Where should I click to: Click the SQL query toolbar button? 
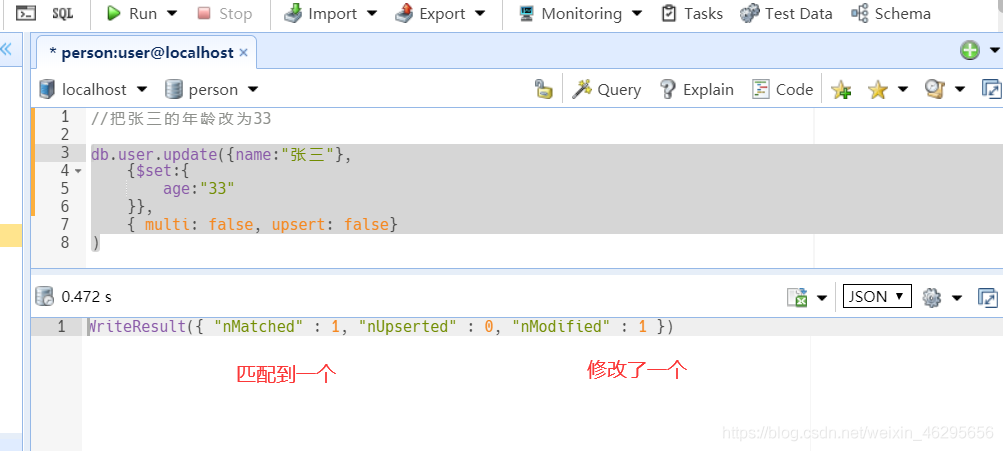pos(63,13)
